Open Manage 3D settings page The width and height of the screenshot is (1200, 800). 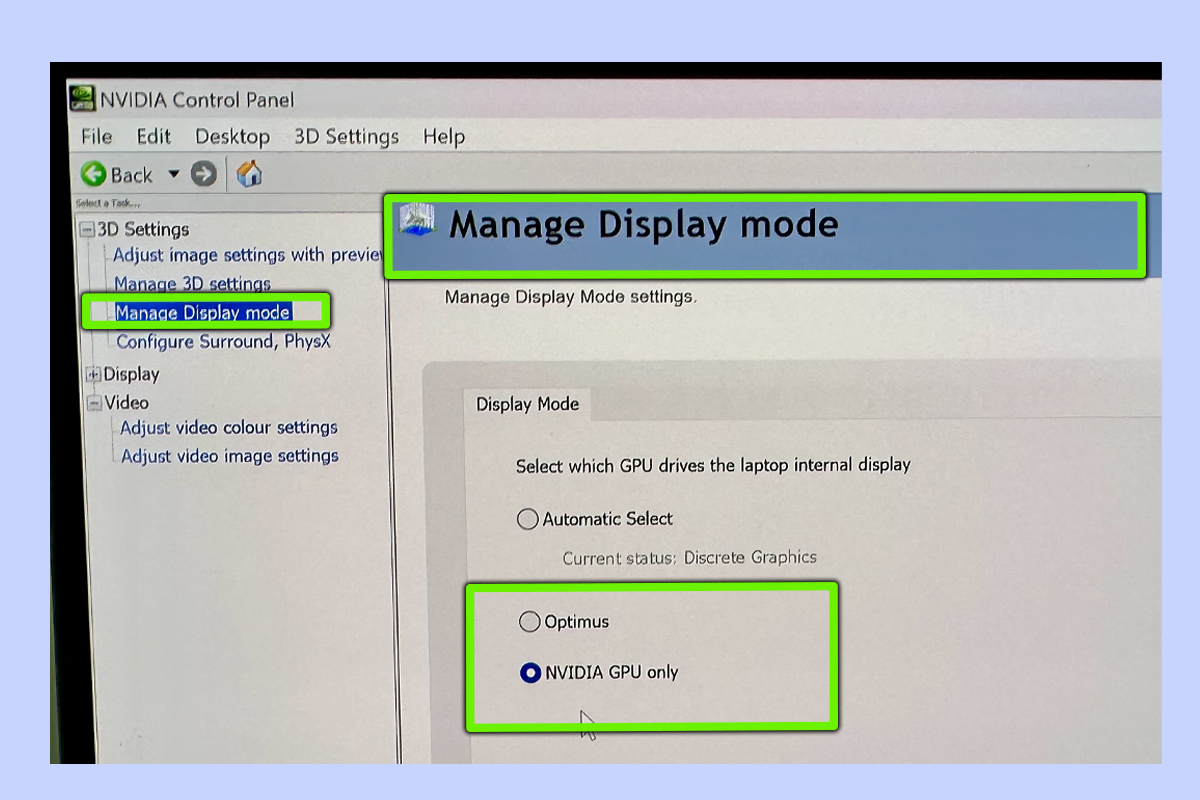coord(192,284)
